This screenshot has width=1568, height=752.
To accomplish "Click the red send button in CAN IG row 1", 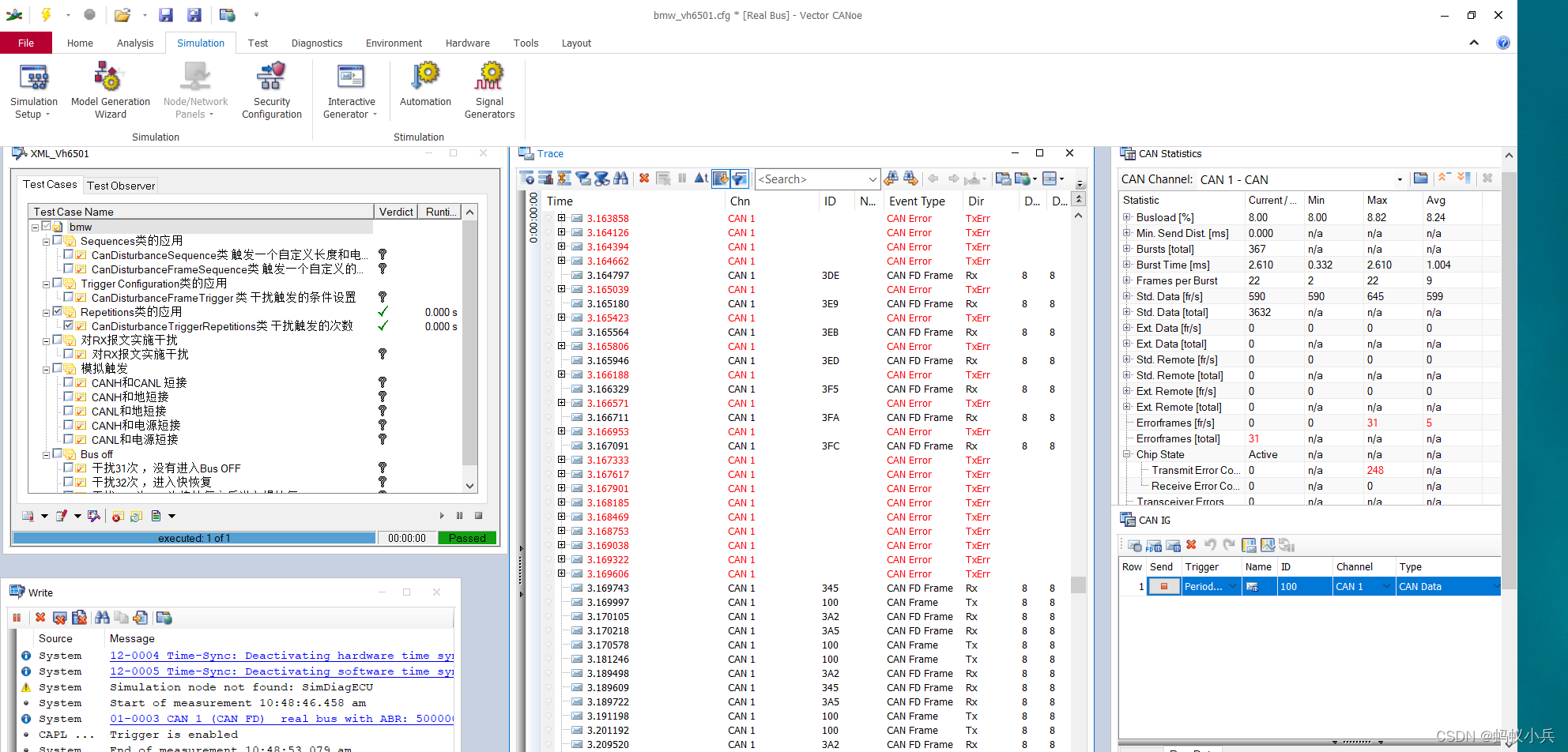I will (x=1164, y=586).
